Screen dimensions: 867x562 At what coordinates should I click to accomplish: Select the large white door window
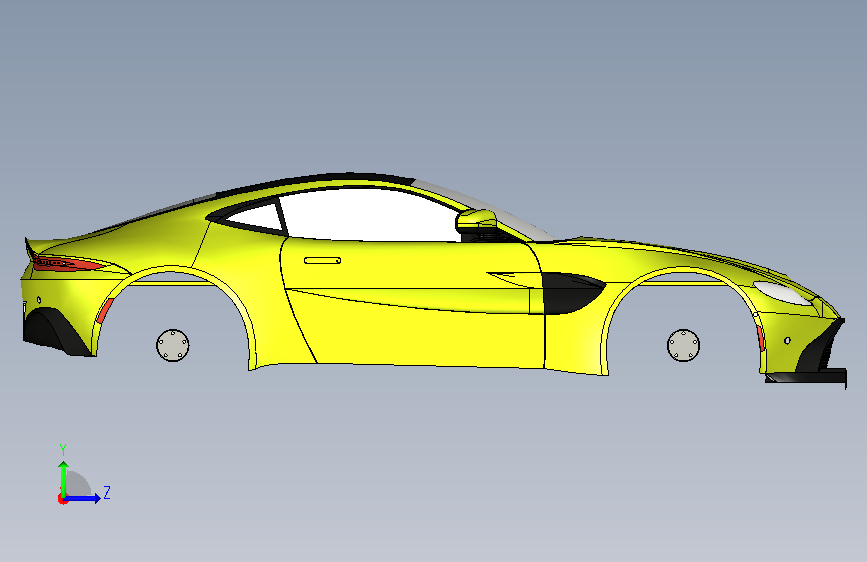pos(370,215)
